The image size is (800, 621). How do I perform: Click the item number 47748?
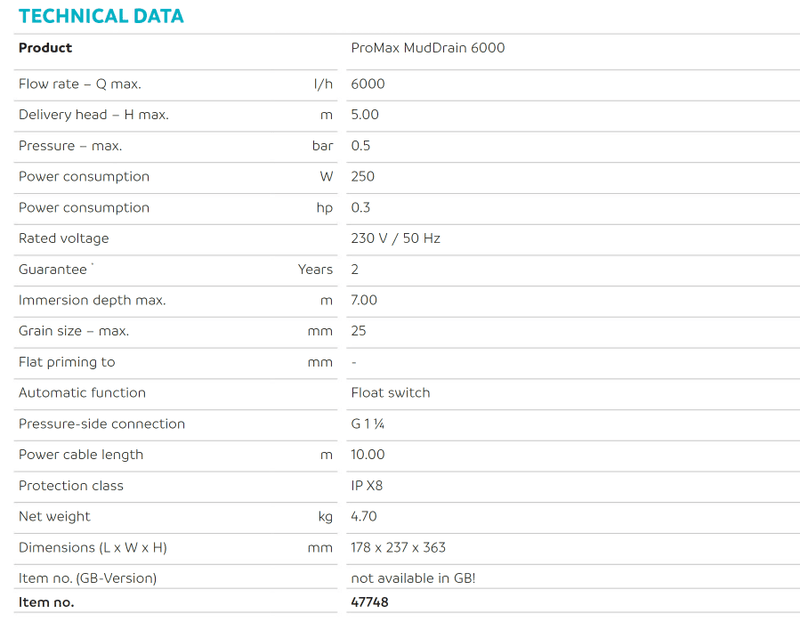click(369, 602)
